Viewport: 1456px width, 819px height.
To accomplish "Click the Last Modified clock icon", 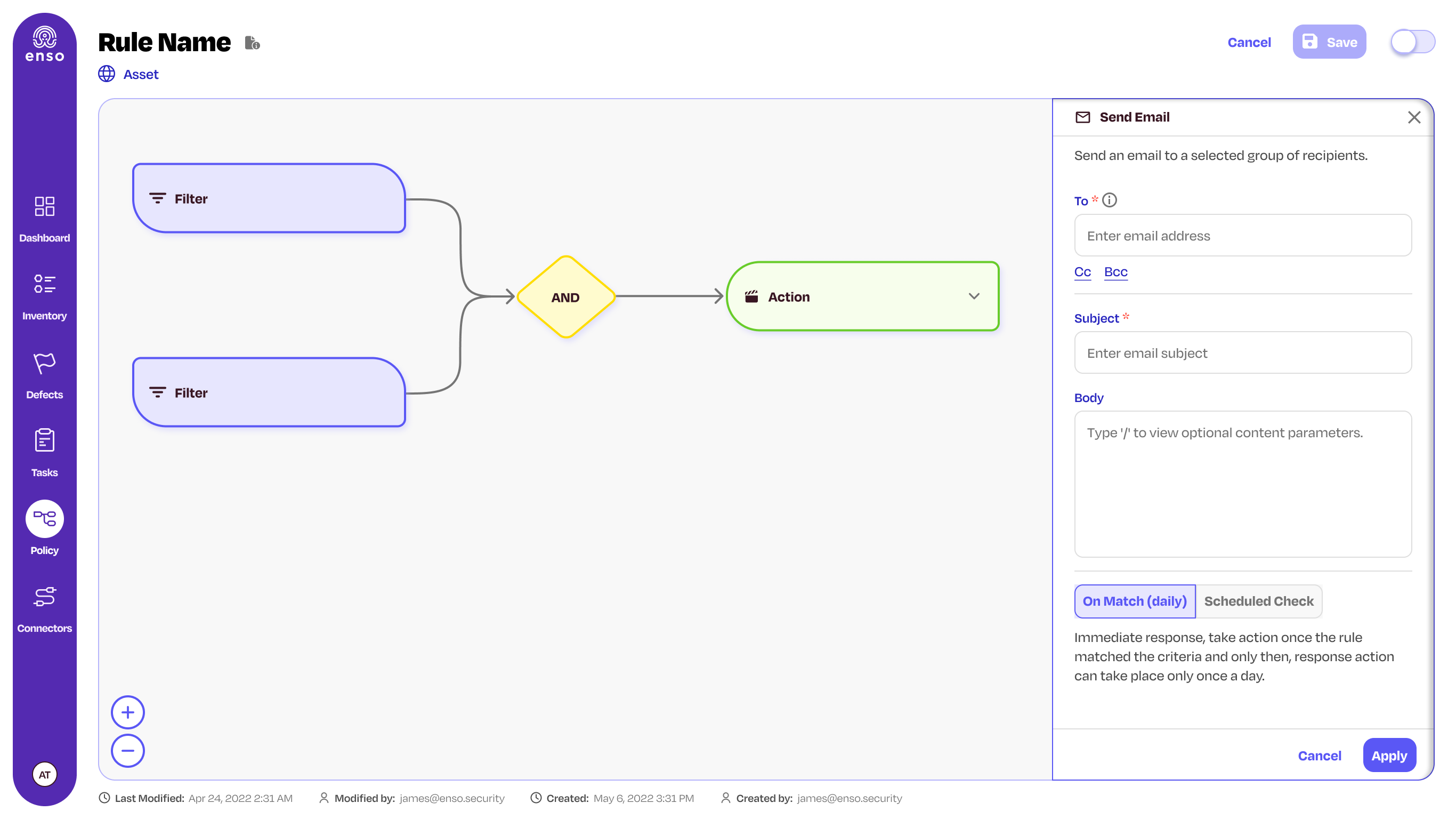I will pyautogui.click(x=104, y=798).
